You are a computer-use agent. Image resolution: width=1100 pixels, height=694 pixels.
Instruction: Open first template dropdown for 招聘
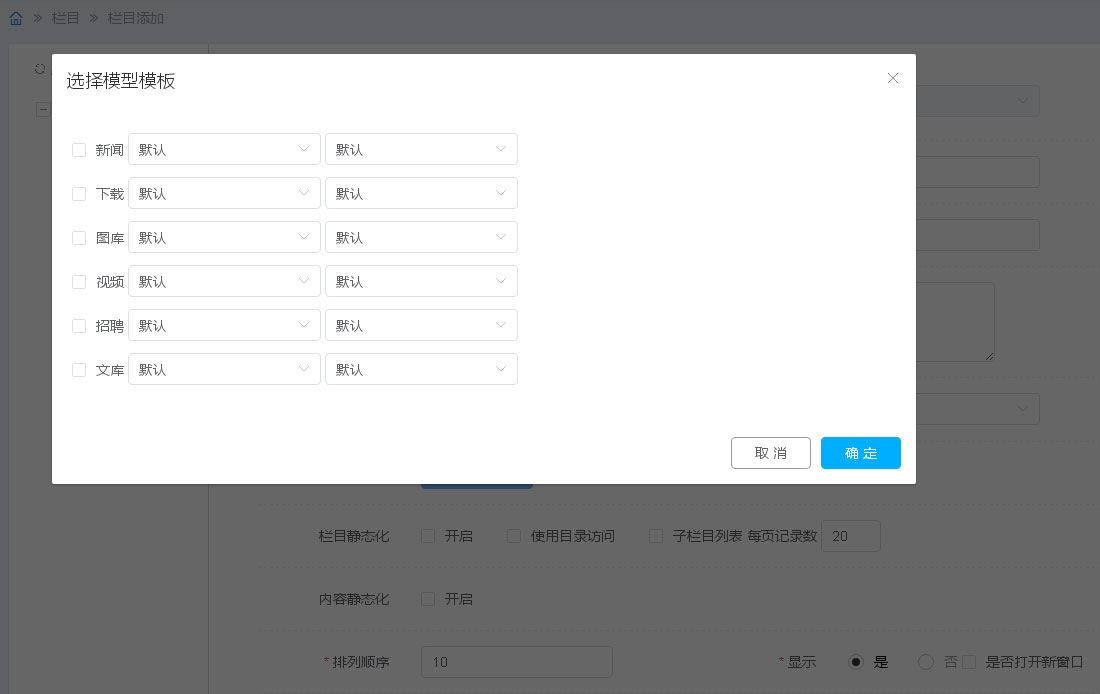point(224,325)
